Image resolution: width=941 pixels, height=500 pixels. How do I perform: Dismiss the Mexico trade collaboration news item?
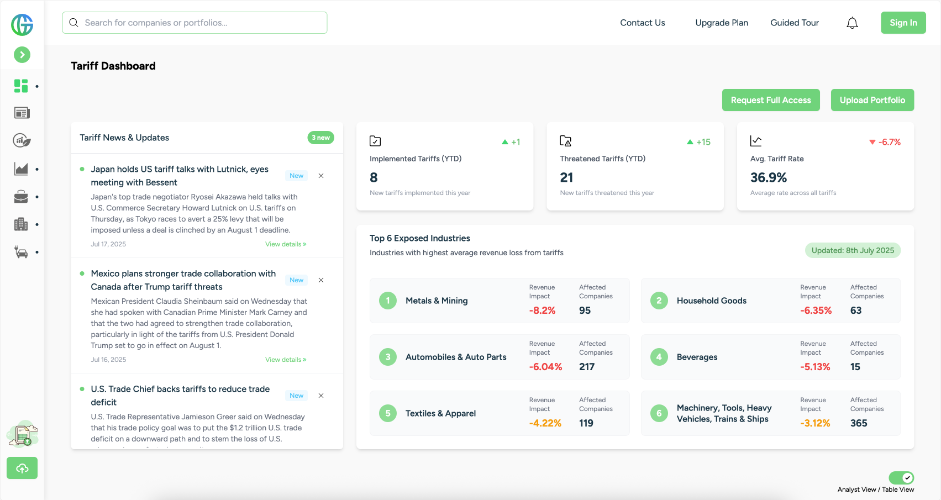point(321,280)
